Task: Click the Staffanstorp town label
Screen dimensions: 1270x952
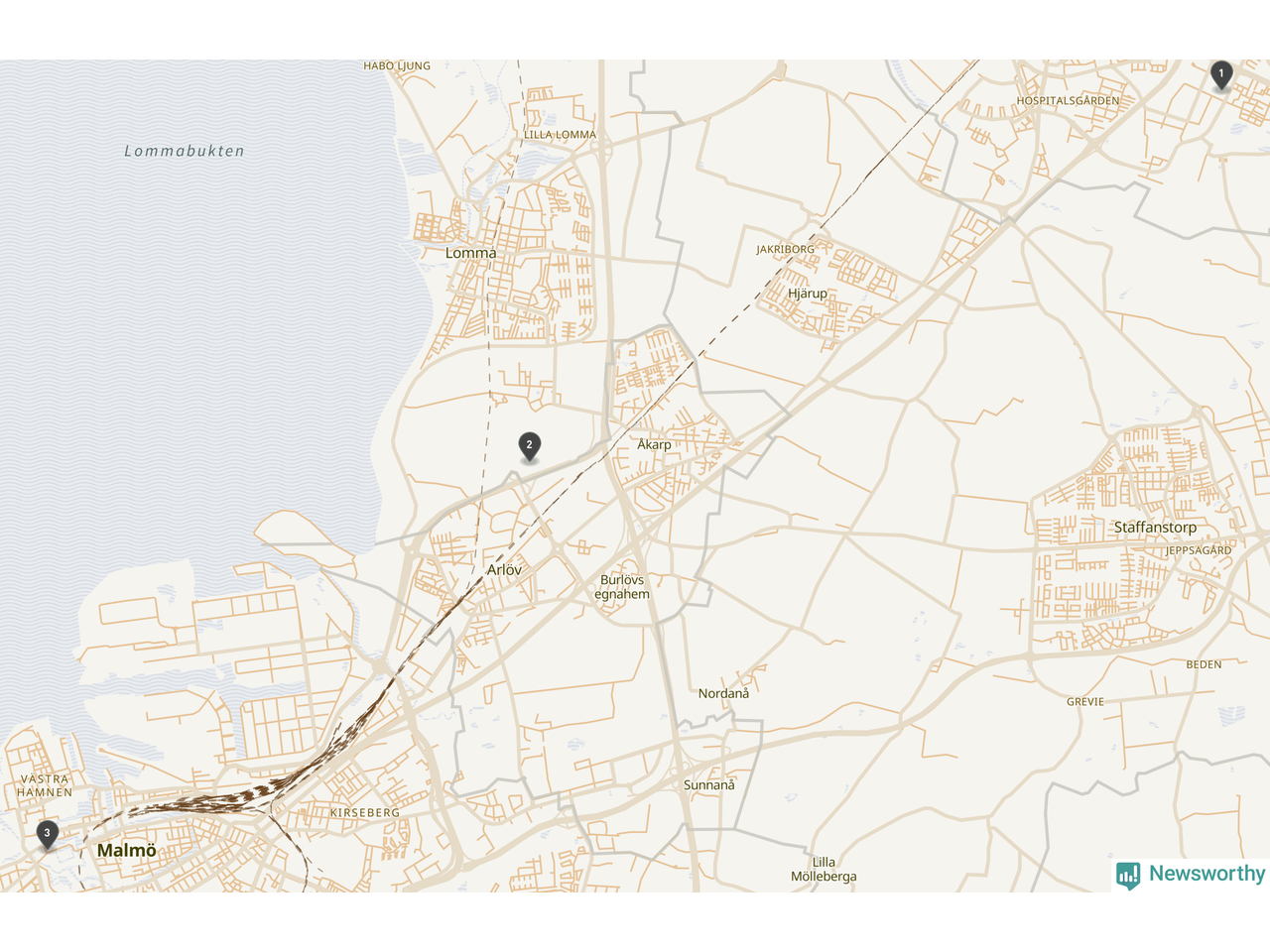Action: point(1155,528)
